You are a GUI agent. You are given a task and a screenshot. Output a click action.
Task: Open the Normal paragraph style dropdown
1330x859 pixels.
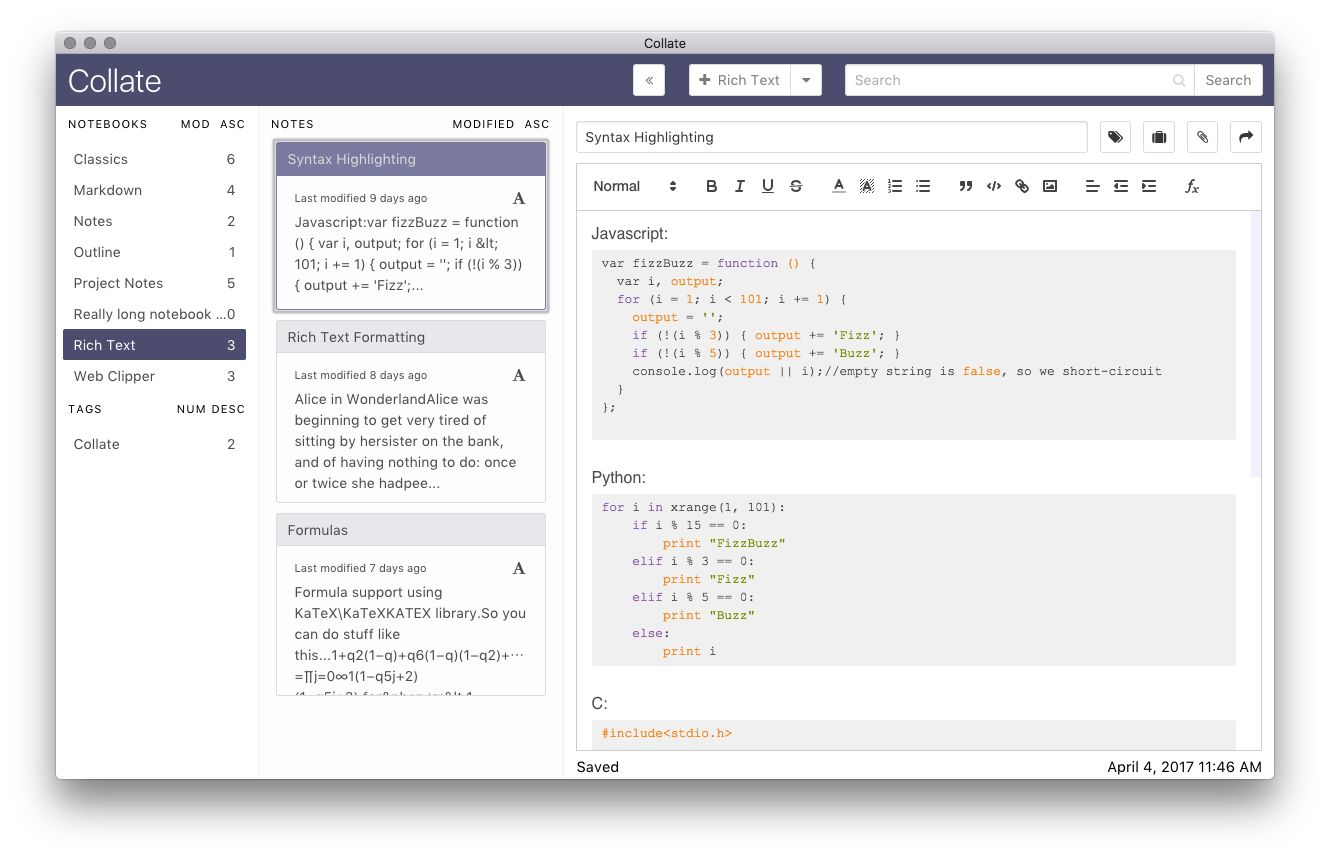point(635,186)
